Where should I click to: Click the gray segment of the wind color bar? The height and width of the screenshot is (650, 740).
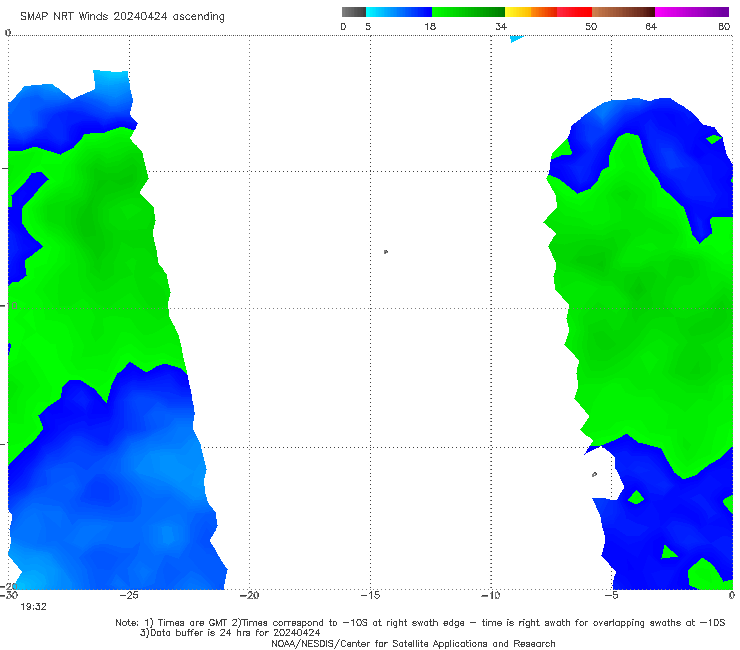pyautogui.click(x=354, y=12)
